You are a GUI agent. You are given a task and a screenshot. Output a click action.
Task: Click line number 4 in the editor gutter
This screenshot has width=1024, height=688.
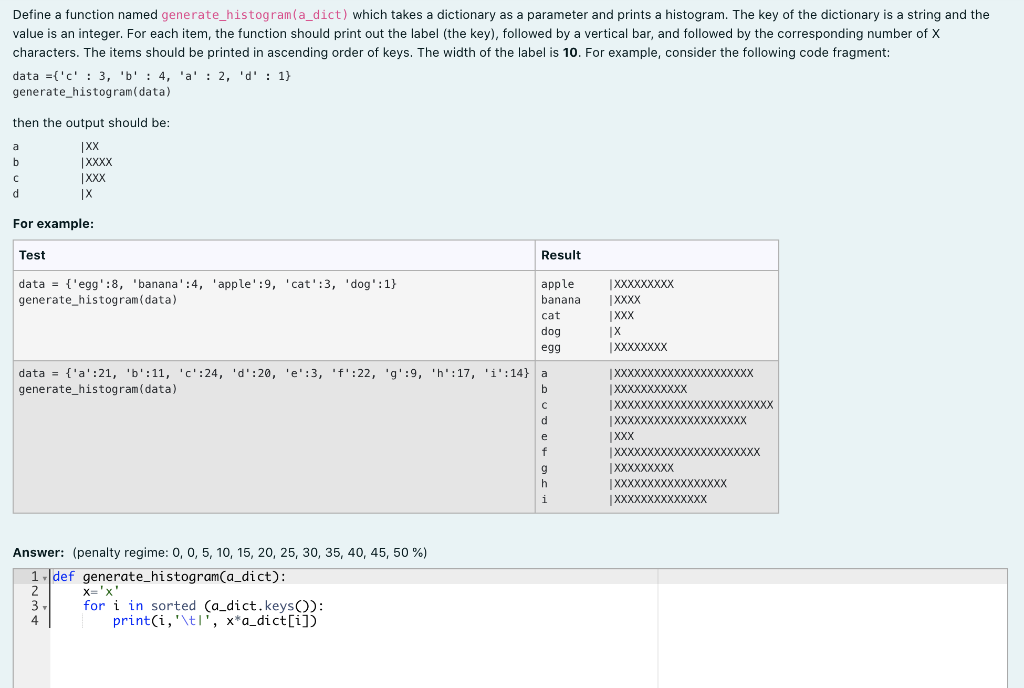[x=33, y=619]
